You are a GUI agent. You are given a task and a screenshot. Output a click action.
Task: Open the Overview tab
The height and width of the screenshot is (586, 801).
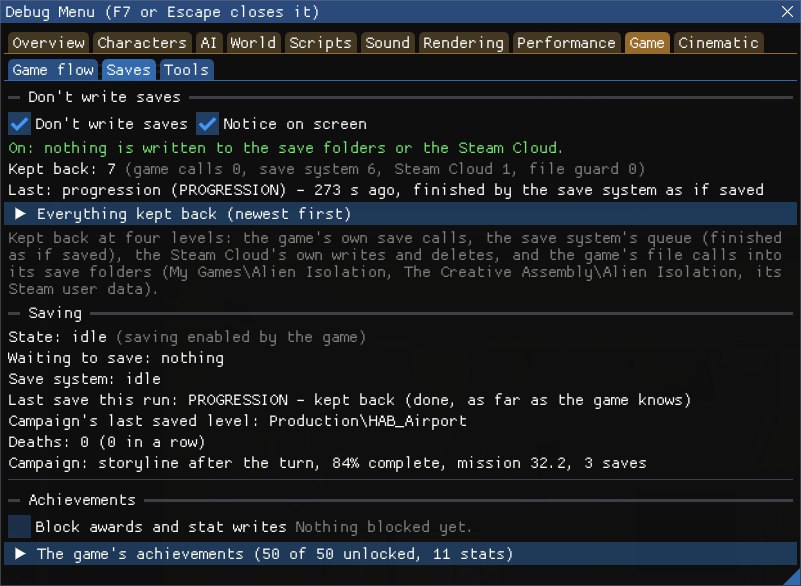click(49, 43)
